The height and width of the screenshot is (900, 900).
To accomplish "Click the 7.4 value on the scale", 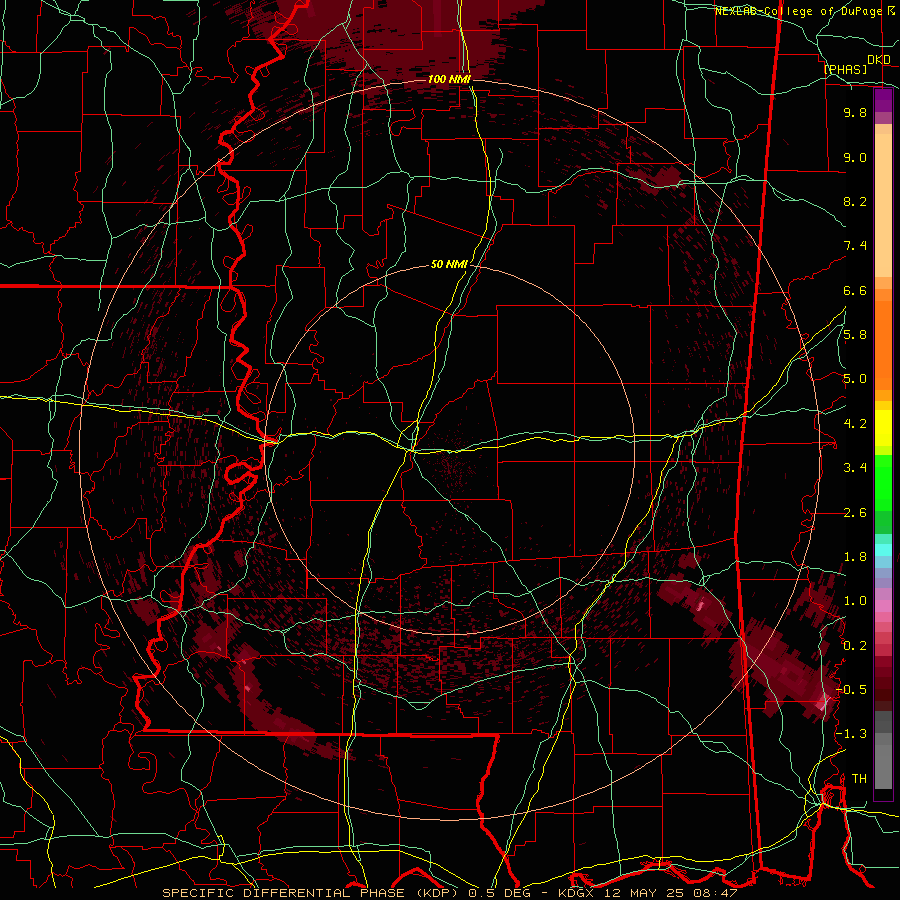I will tap(855, 246).
